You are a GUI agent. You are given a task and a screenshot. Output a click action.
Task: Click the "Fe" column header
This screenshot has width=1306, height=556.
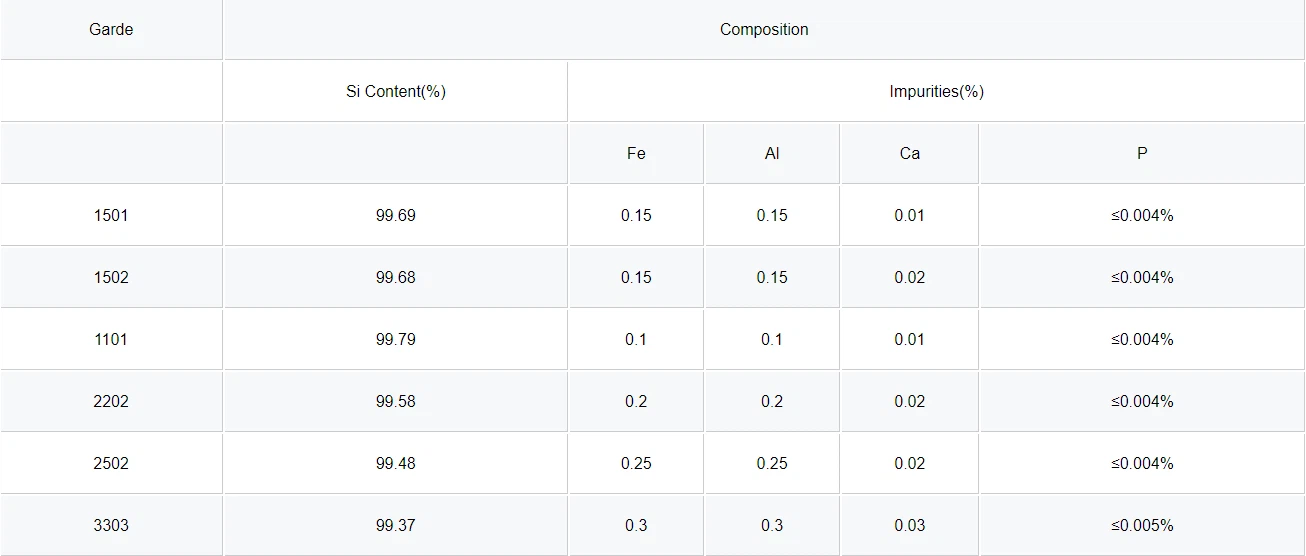click(x=636, y=154)
